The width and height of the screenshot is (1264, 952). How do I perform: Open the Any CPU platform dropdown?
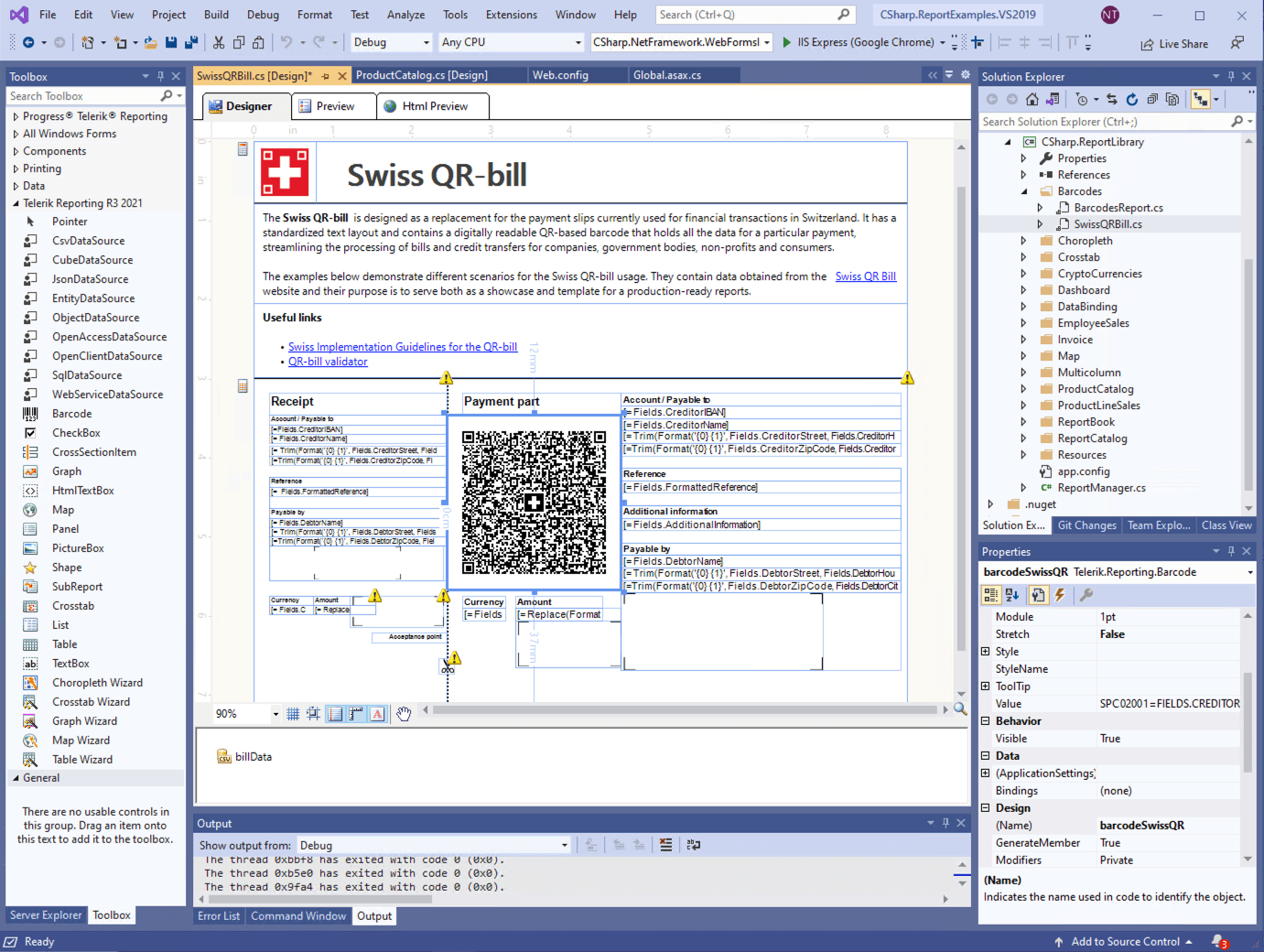click(x=578, y=42)
